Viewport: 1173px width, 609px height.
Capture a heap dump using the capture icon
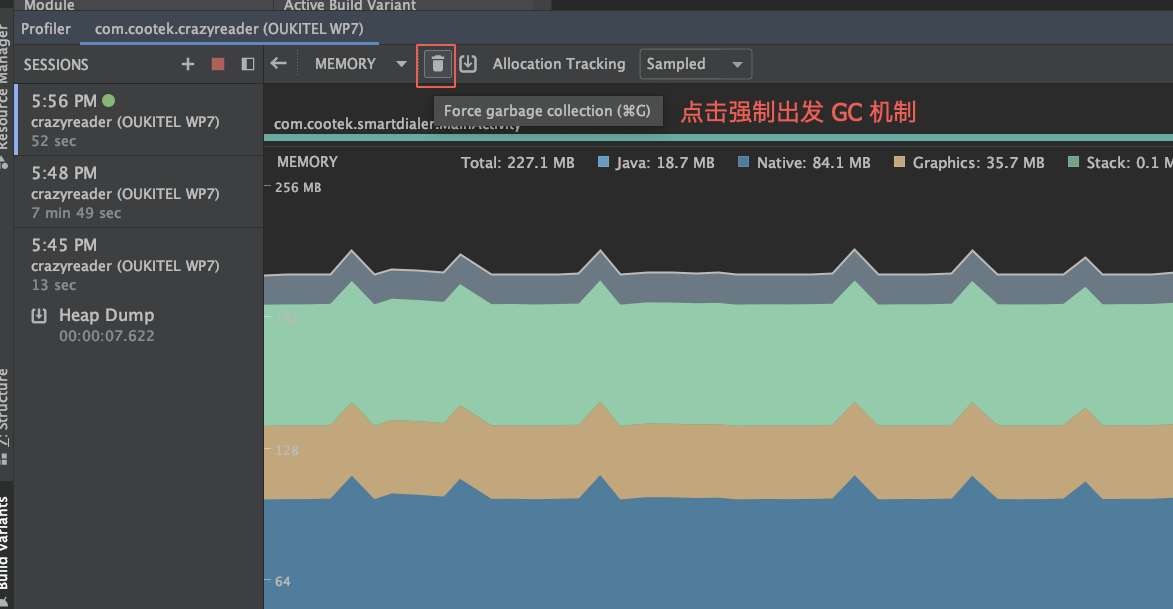tap(468, 63)
